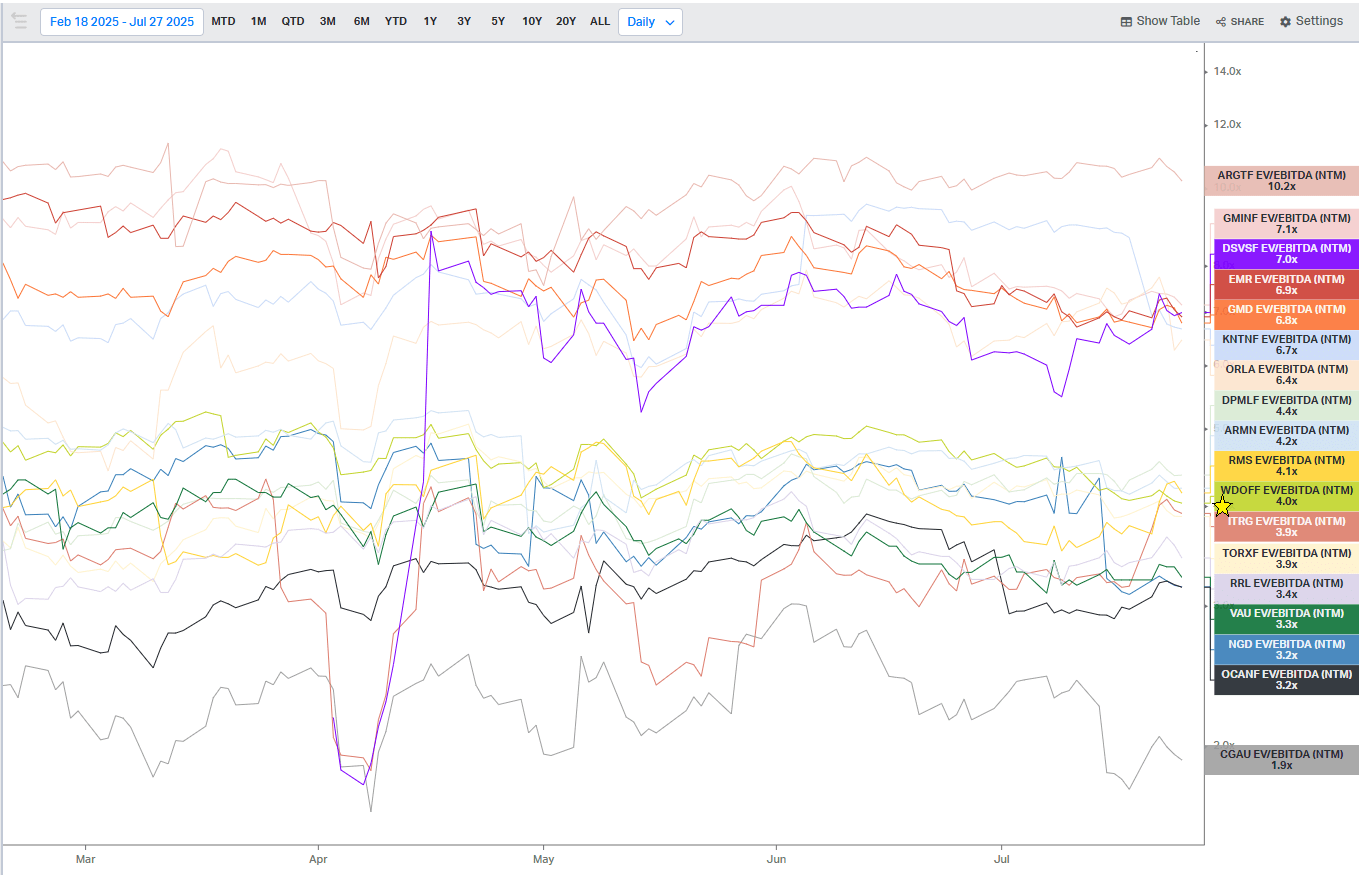The image size is (1359, 875).
Task: Click the Show Table grid icon
Action: [x=1125, y=20]
